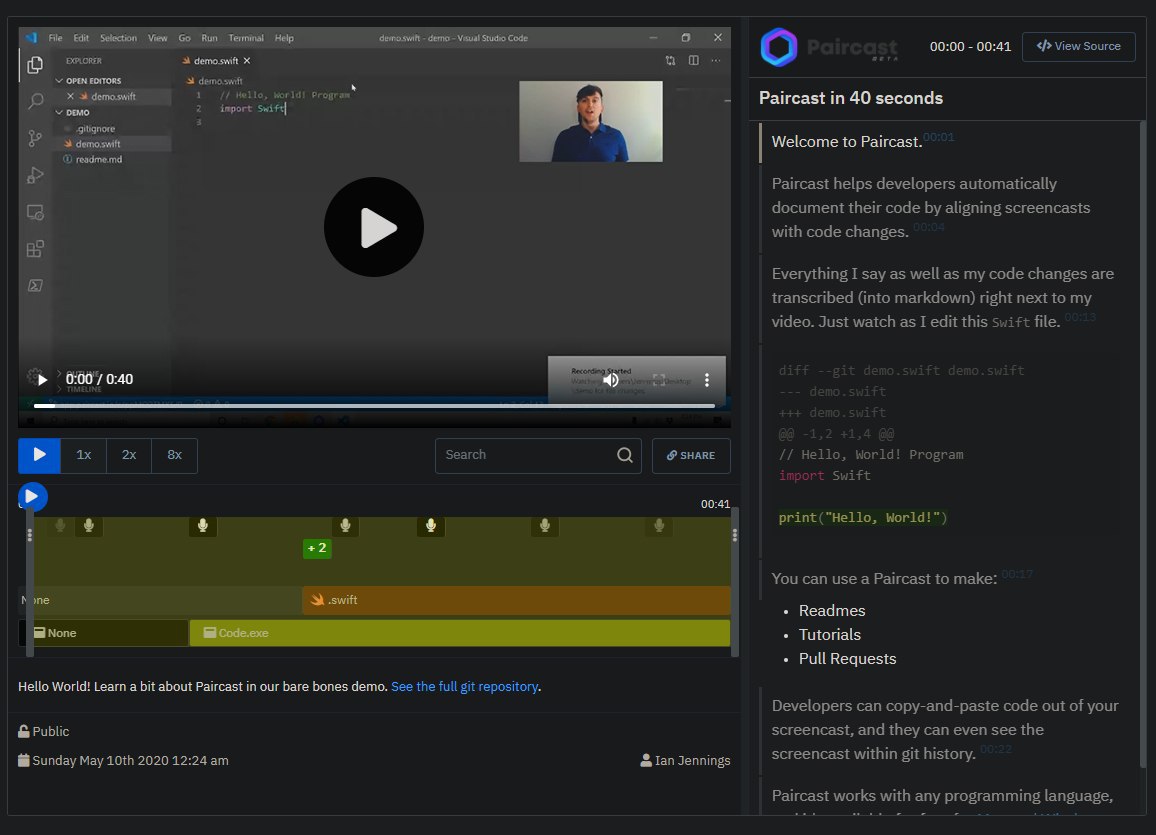Click the small play icon beside 0:00 / 0:40
Image resolution: width=1156 pixels, height=835 pixels.
42,380
